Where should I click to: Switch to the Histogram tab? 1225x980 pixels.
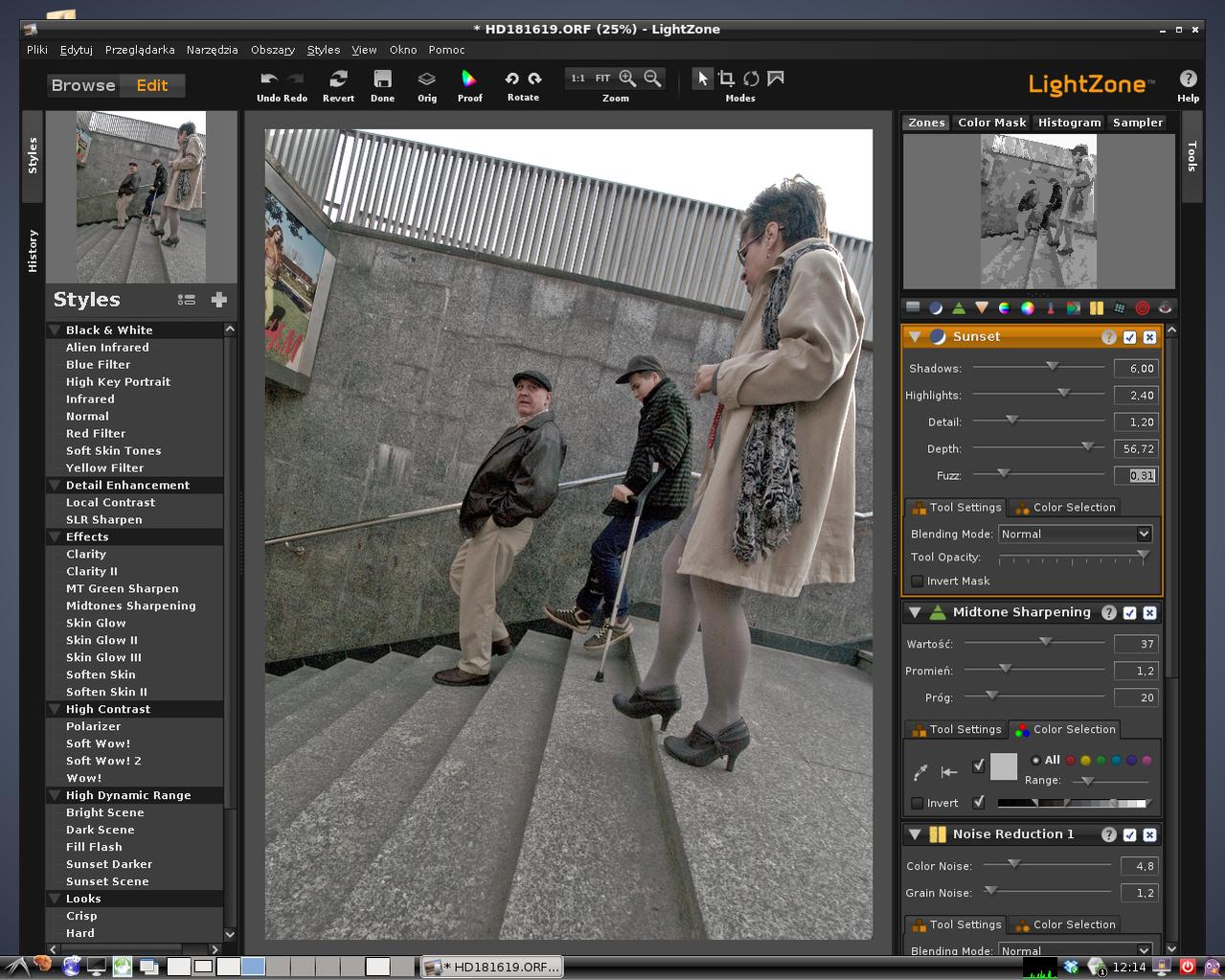[1069, 123]
